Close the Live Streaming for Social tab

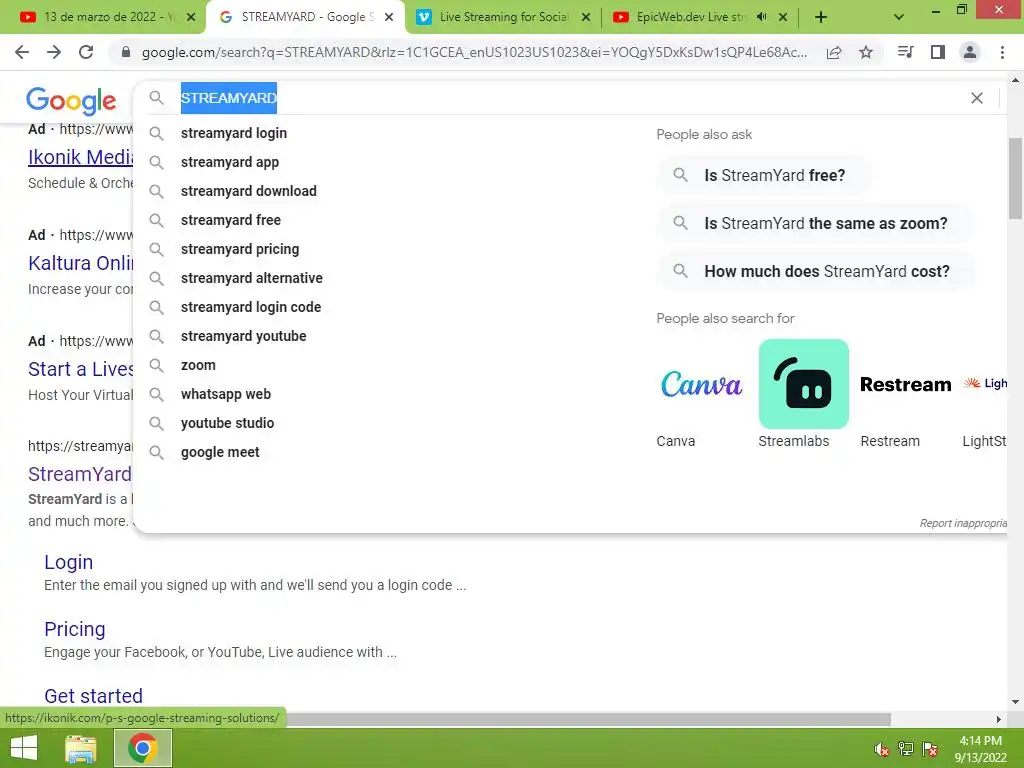(586, 18)
